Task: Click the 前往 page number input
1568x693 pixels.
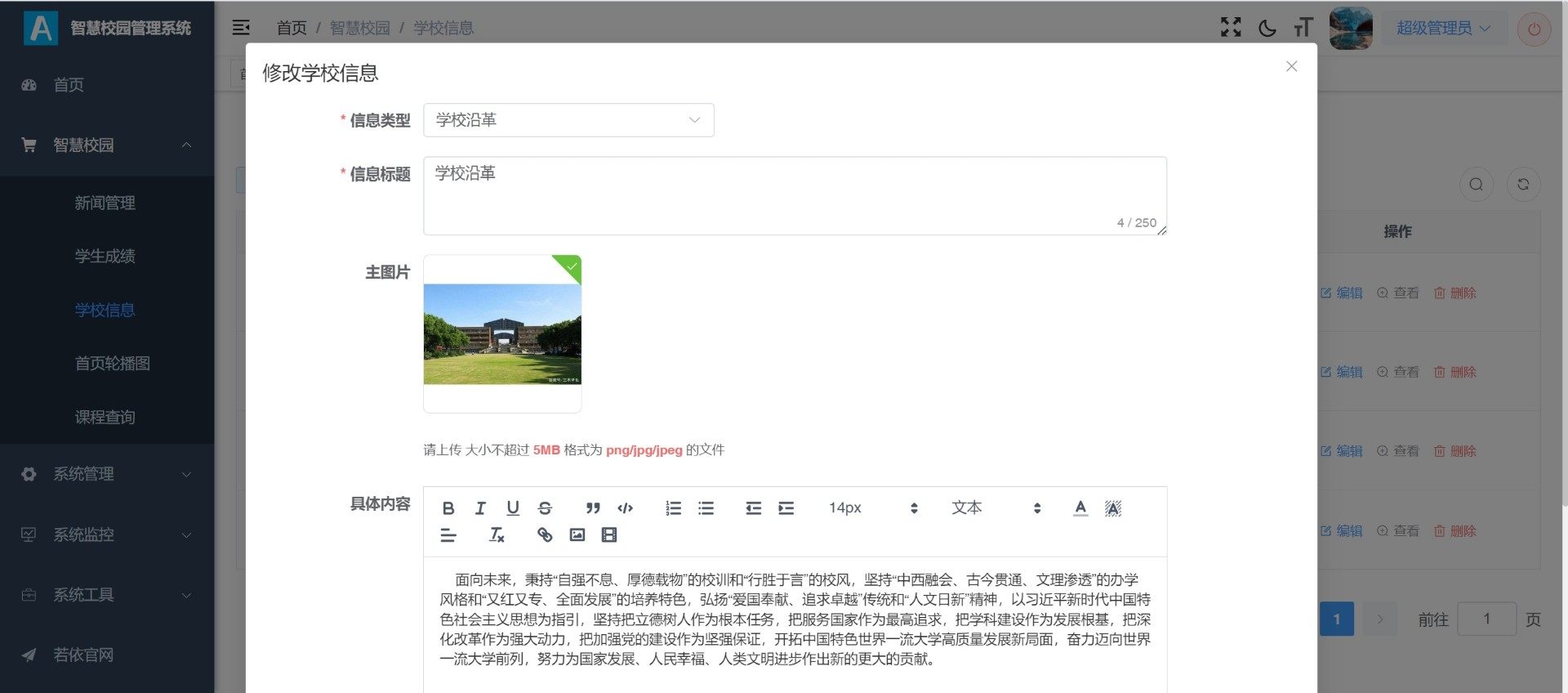Action: [x=1486, y=619]
